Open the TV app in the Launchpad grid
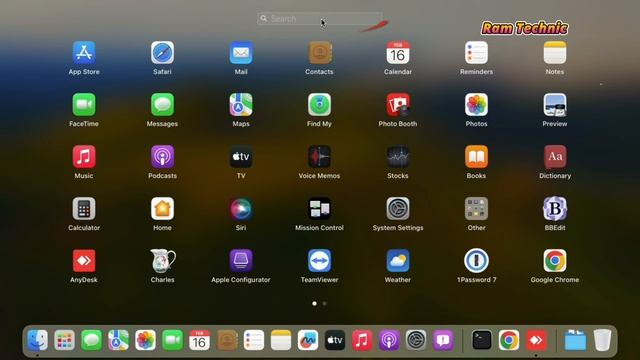This screenshot has height=360, width=640. (x=241, y=157)
